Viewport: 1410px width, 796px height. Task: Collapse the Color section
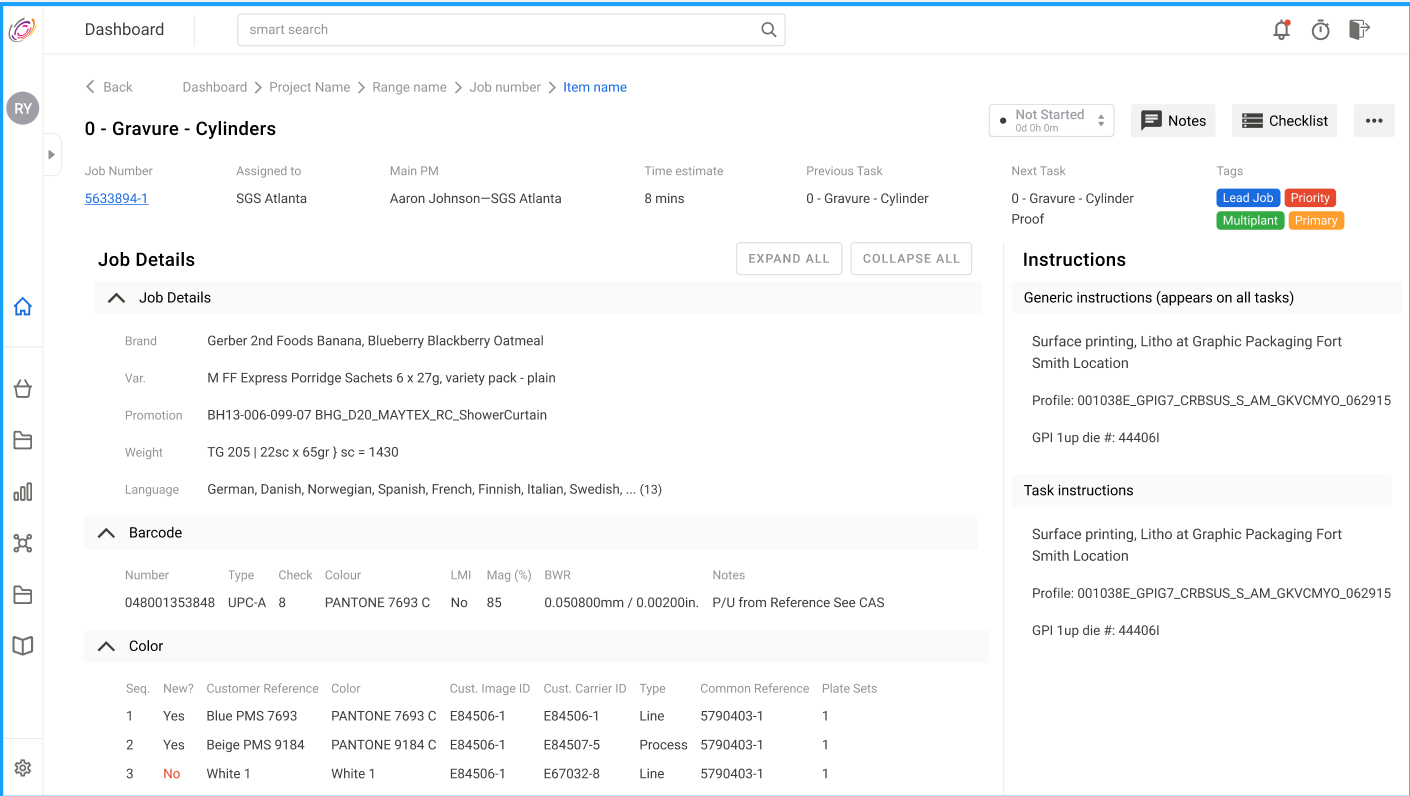point(107,646)
